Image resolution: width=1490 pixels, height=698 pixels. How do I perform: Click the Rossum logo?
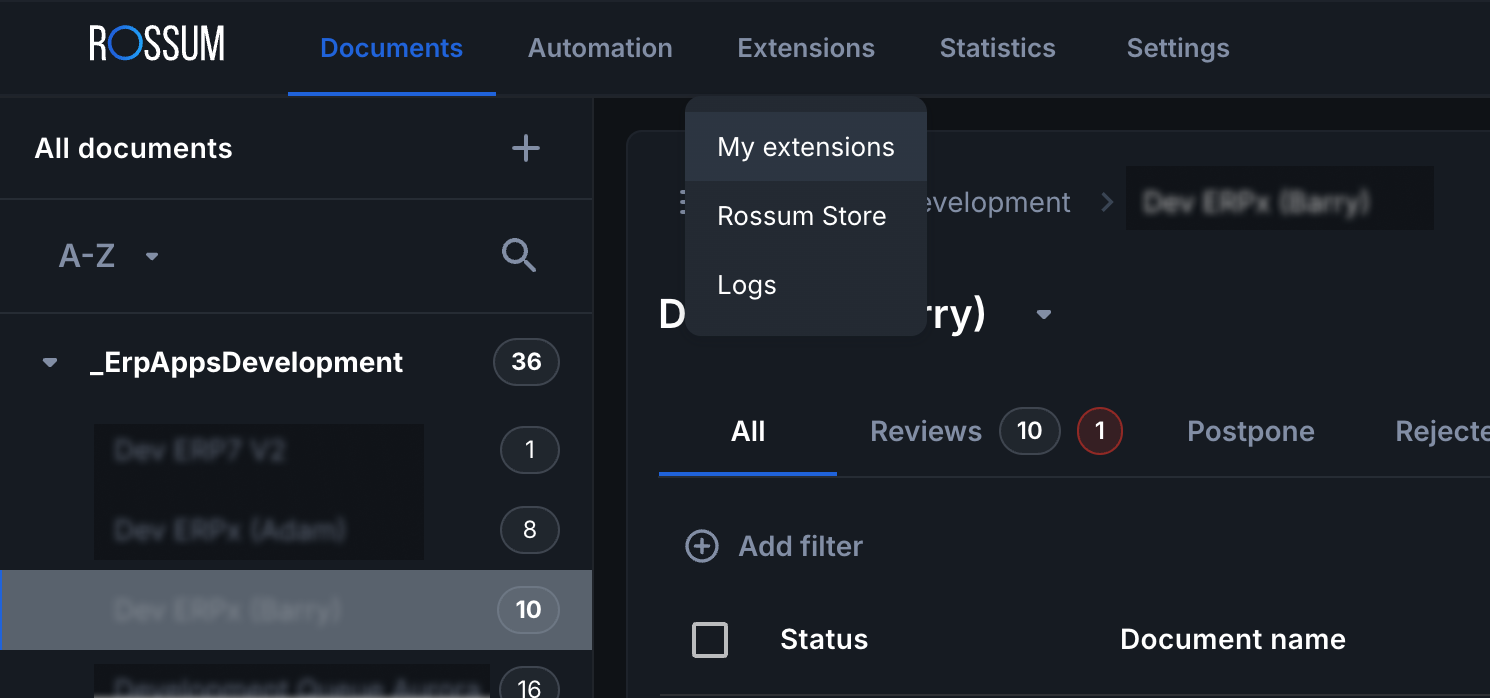click(157, 45)
